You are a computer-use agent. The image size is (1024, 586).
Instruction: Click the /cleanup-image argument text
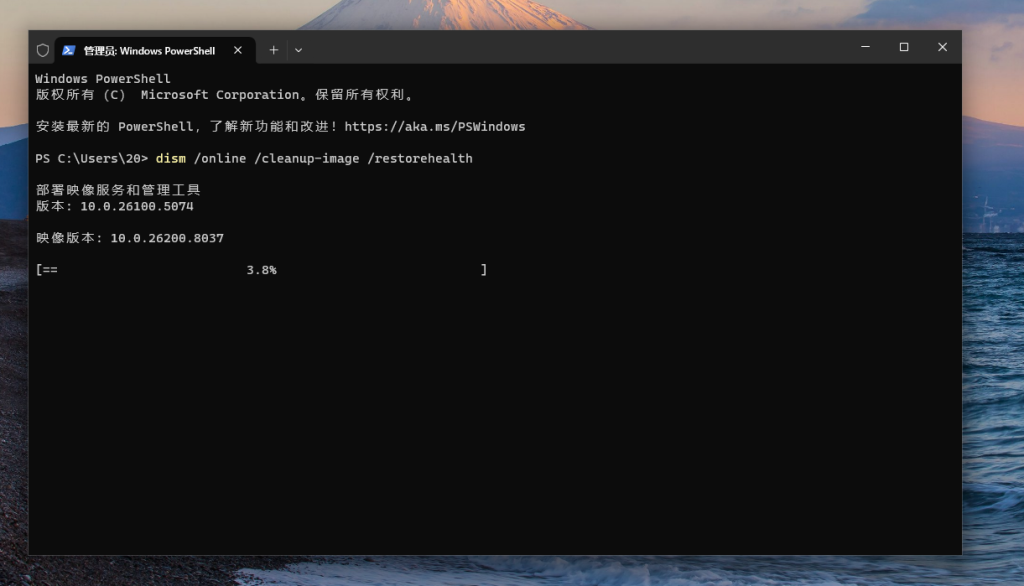(306, 159)
